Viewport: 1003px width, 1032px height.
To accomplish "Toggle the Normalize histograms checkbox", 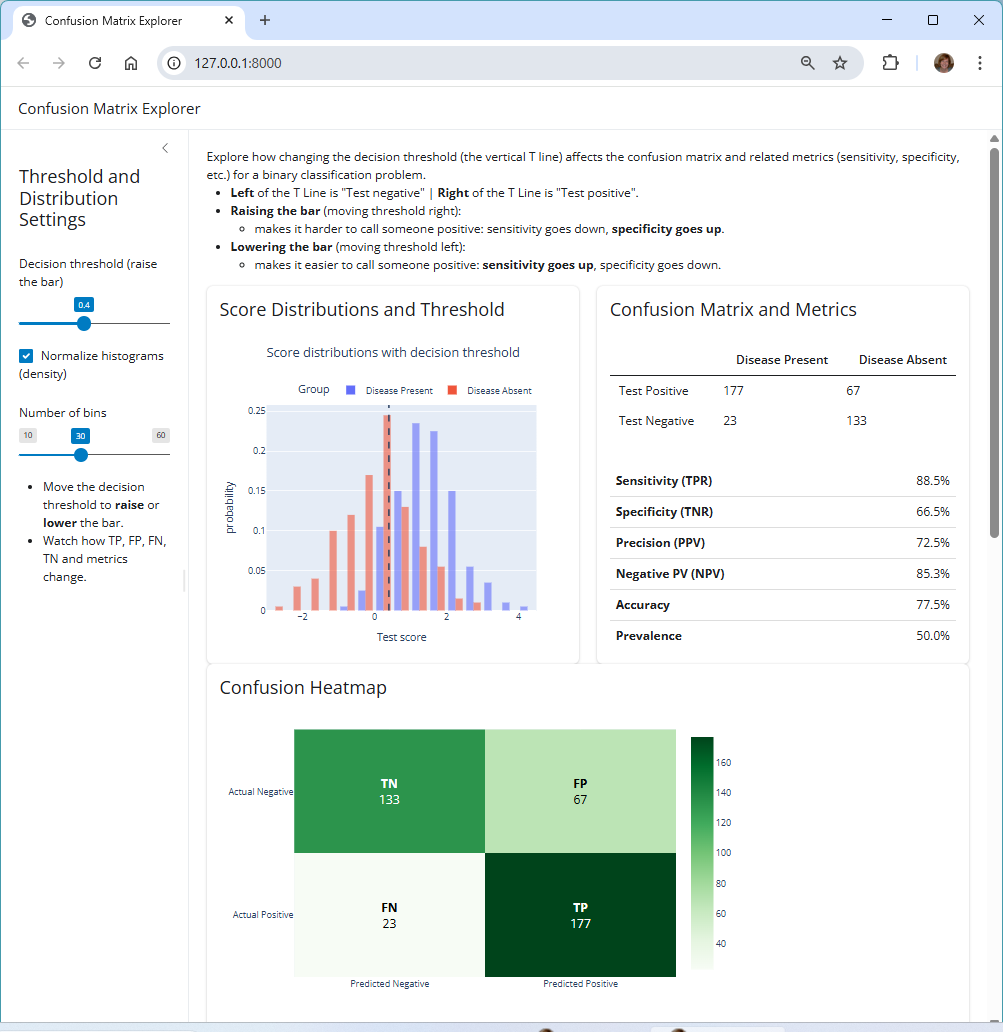I will point(26,356).
